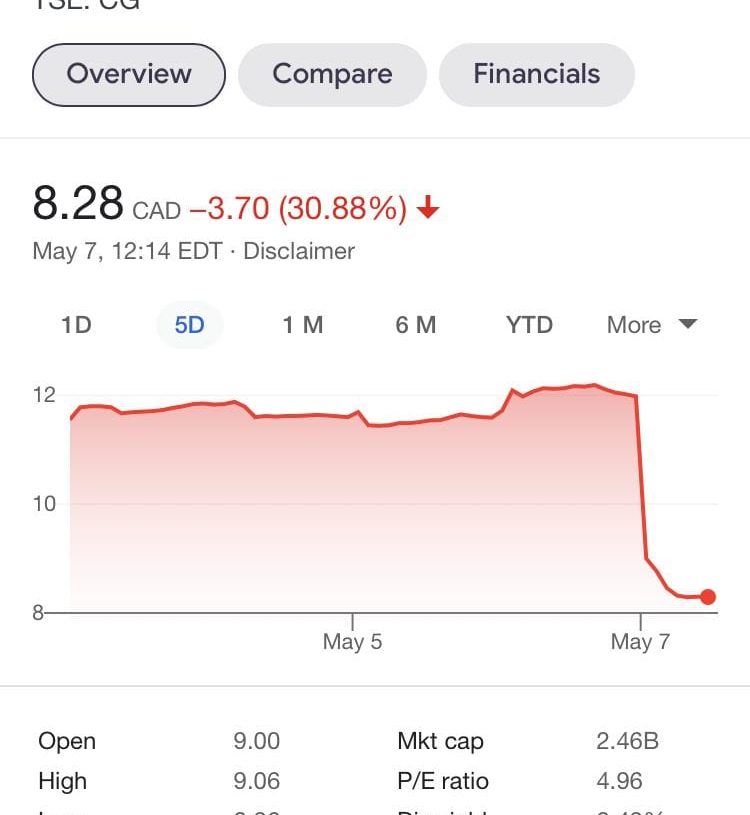Click the May 5 date marker

[x=352, y=641]
